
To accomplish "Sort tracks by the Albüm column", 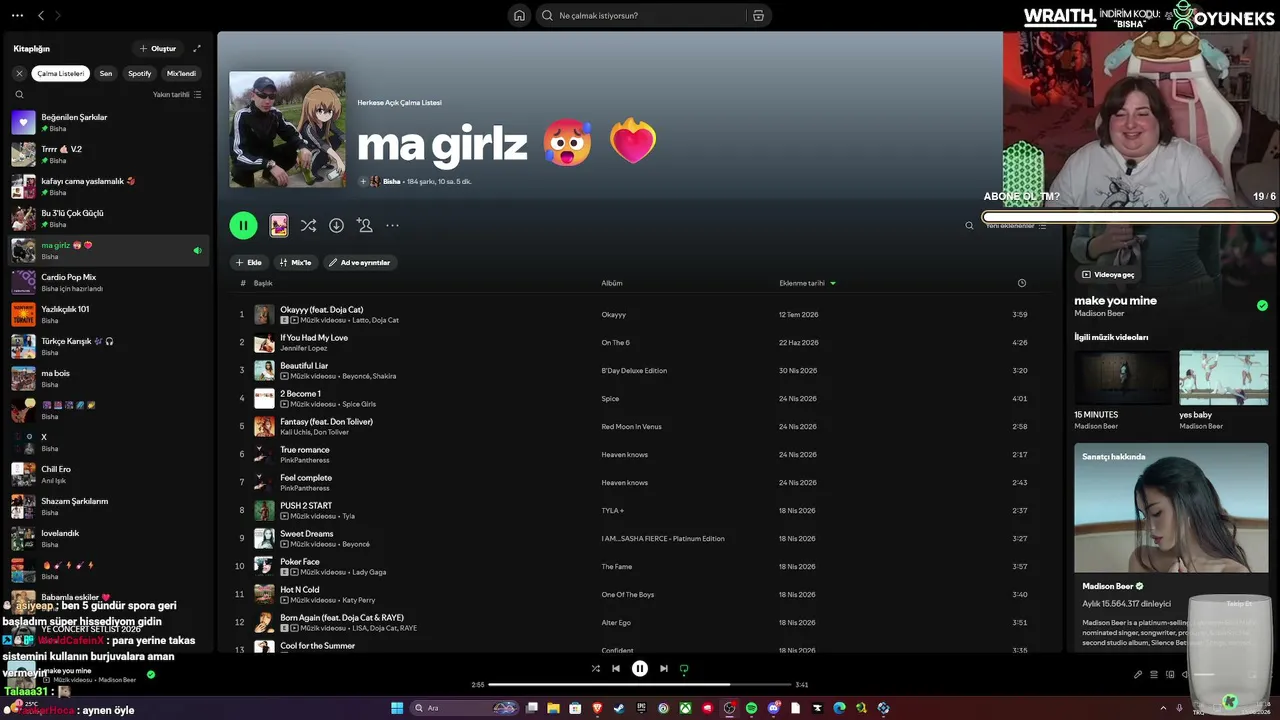I will [611, 283].
